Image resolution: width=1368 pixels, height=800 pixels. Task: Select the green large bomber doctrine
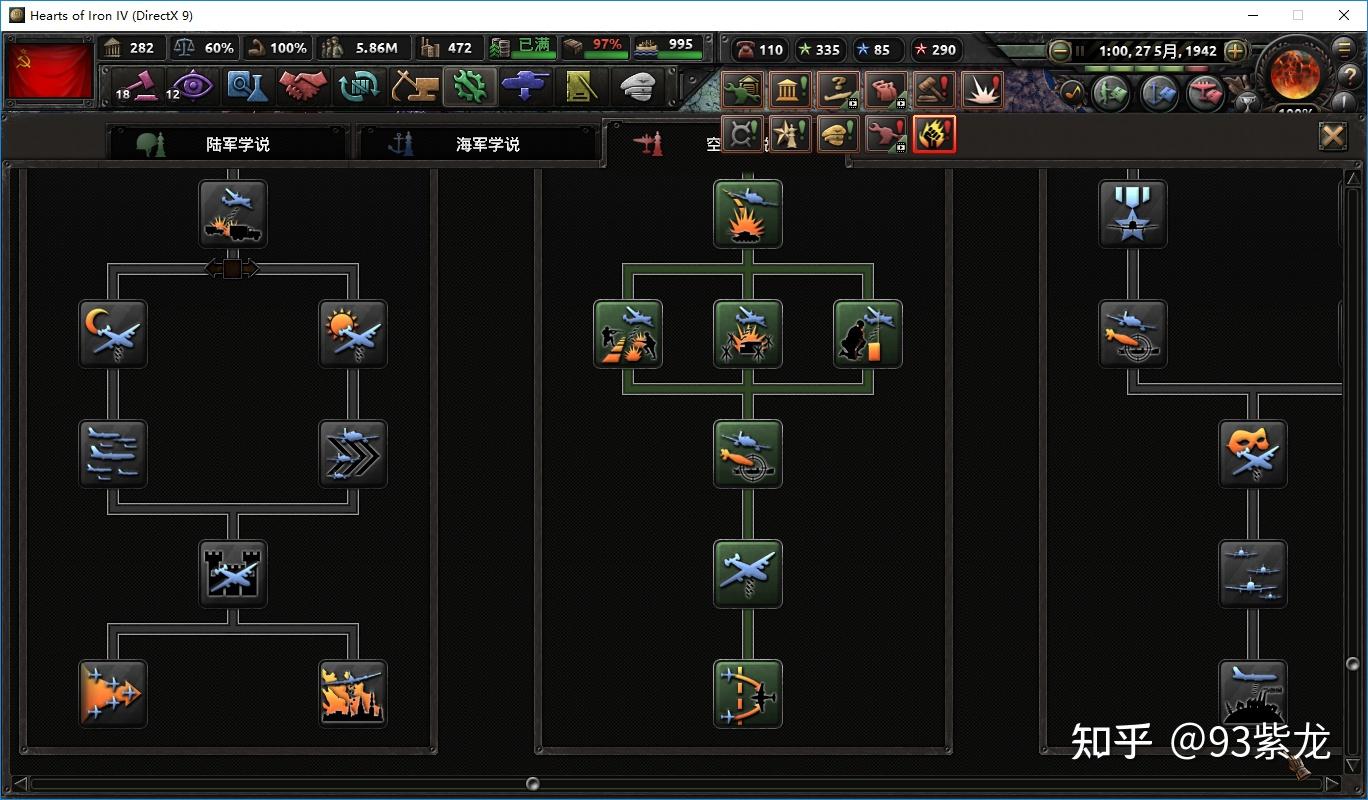[x=748, y=574]
